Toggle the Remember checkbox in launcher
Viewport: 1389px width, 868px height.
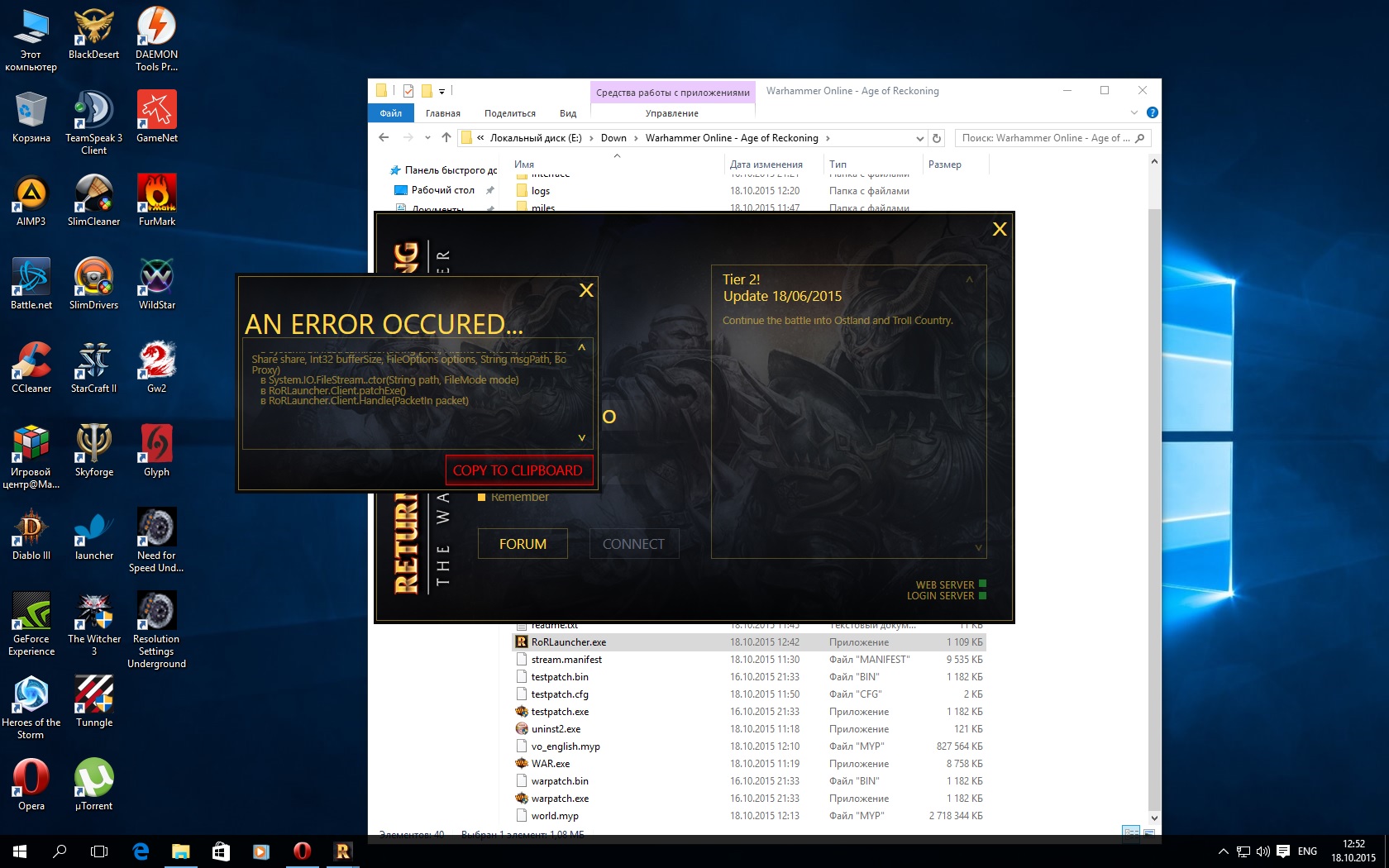pos(482,497)
